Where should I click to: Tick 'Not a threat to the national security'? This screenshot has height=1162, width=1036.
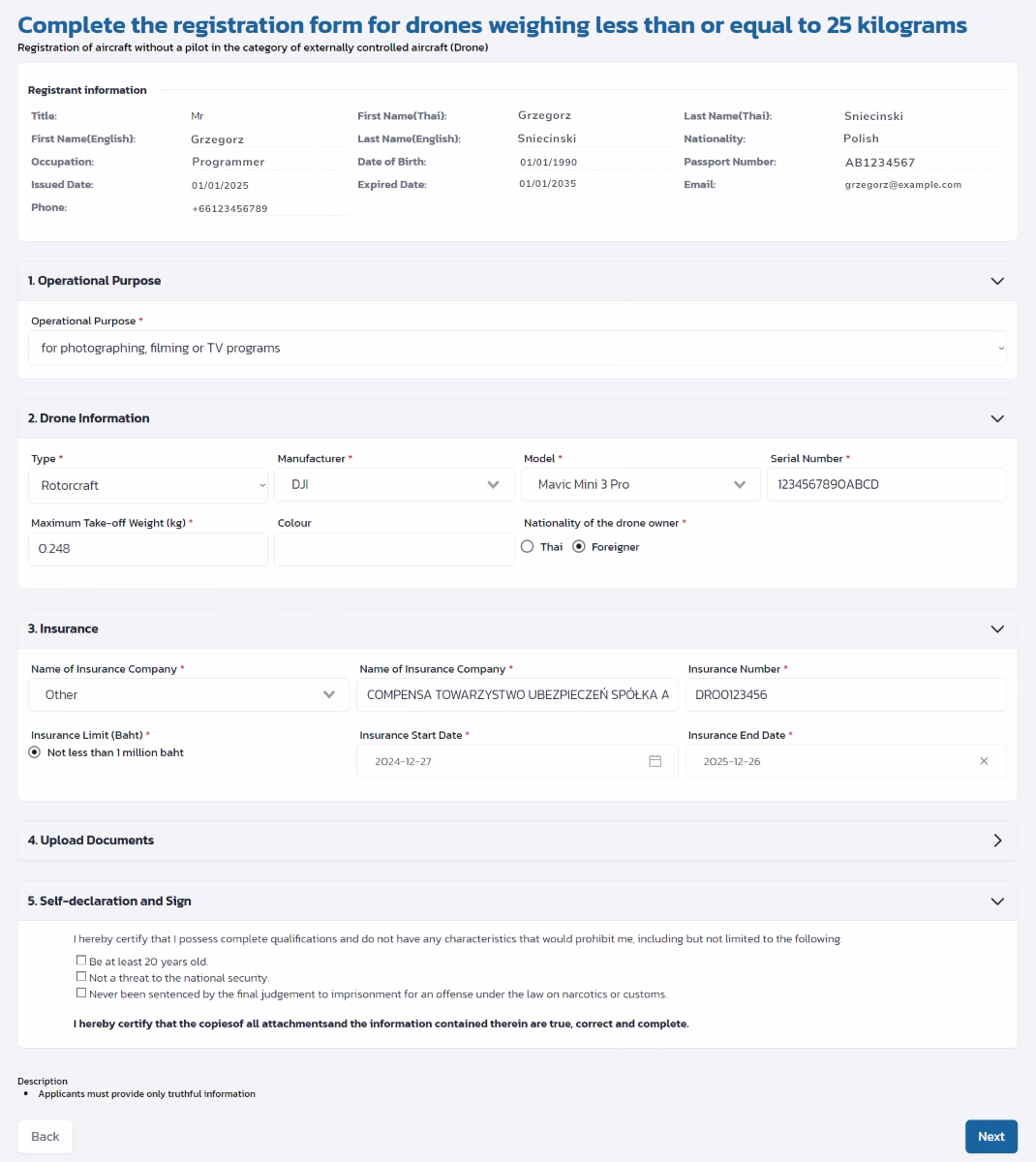(81, 977)
